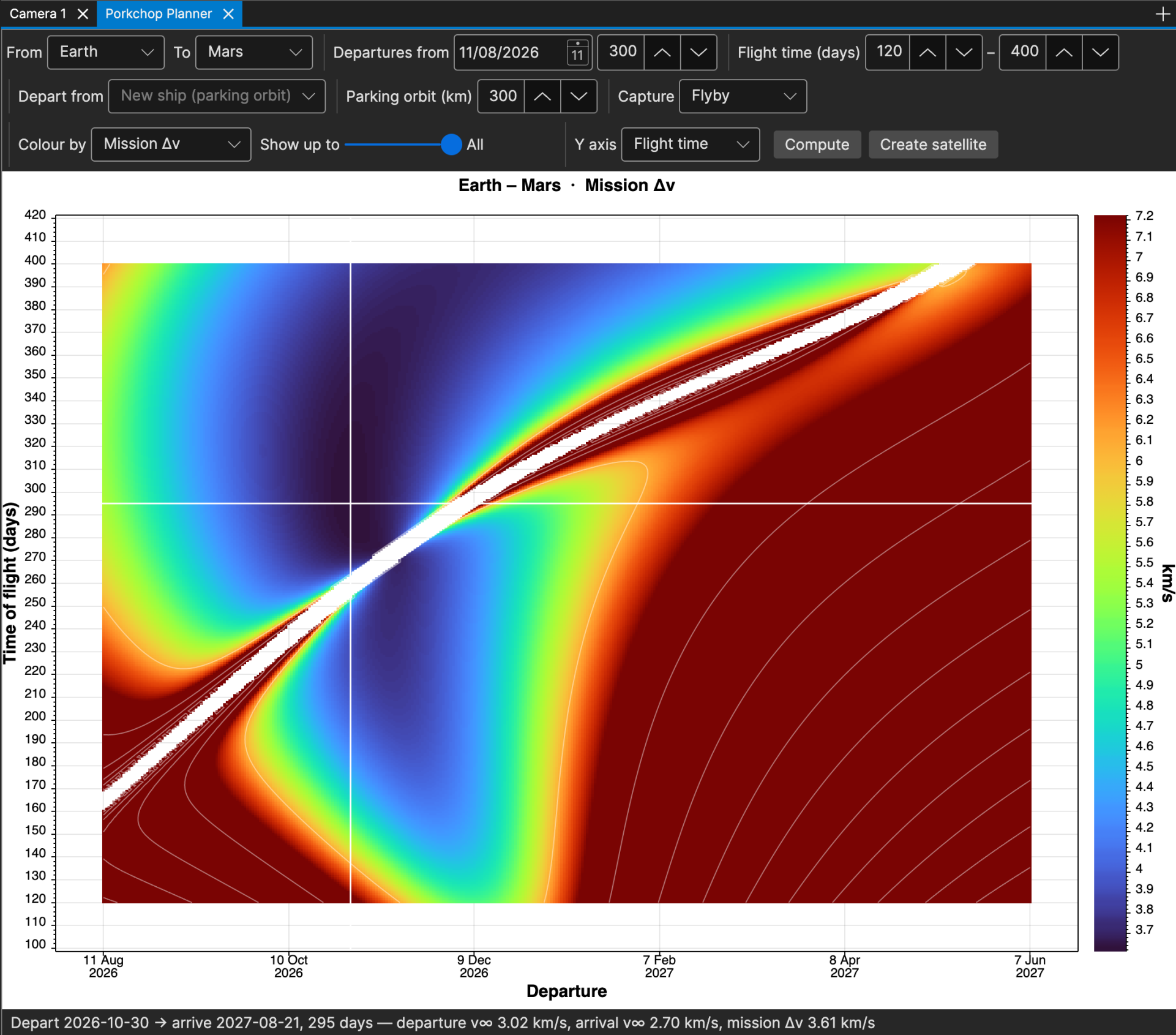
Task: Open the From body dropdown showing Earth
Action: [x=106, y=52]
